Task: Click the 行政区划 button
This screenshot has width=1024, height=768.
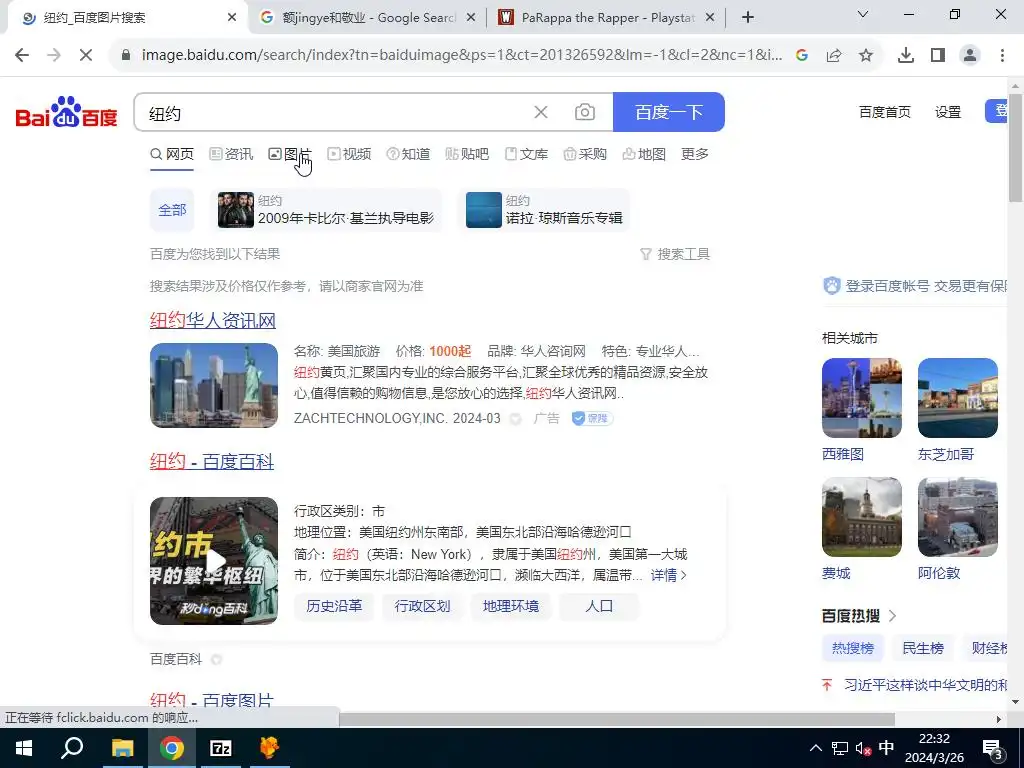Action: [x=423, y=607]
